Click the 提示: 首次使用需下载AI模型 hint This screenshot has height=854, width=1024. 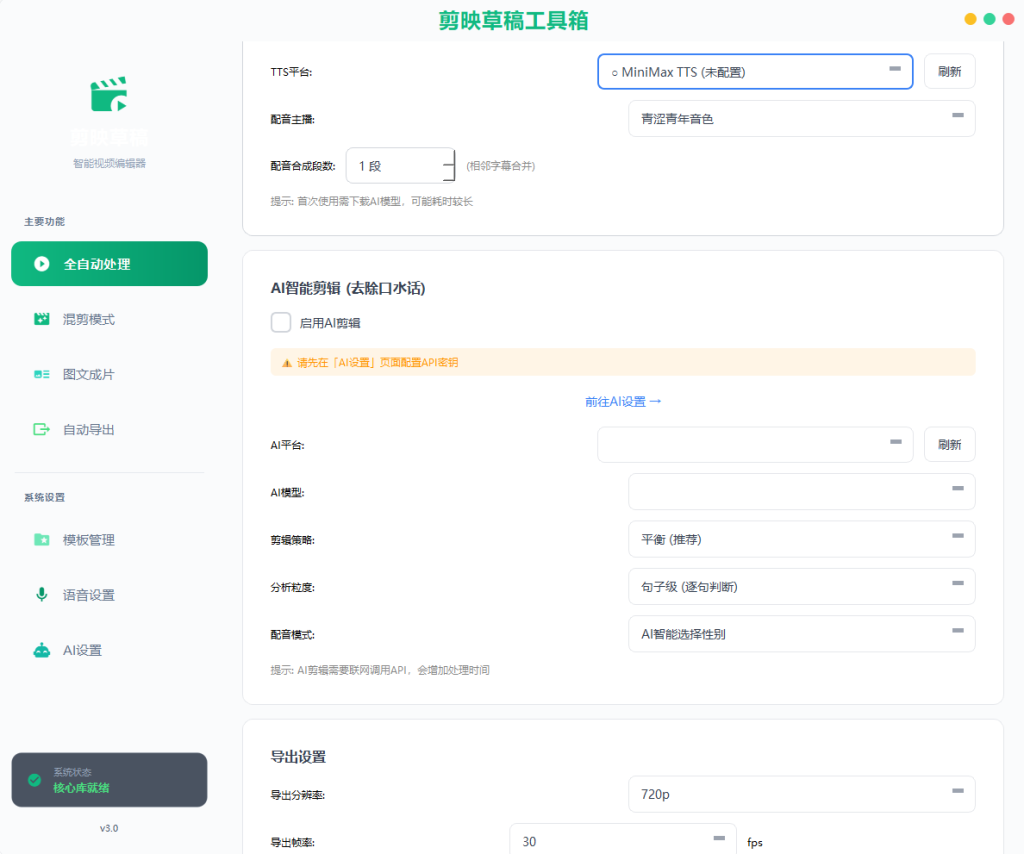click(x=372, y=201)
